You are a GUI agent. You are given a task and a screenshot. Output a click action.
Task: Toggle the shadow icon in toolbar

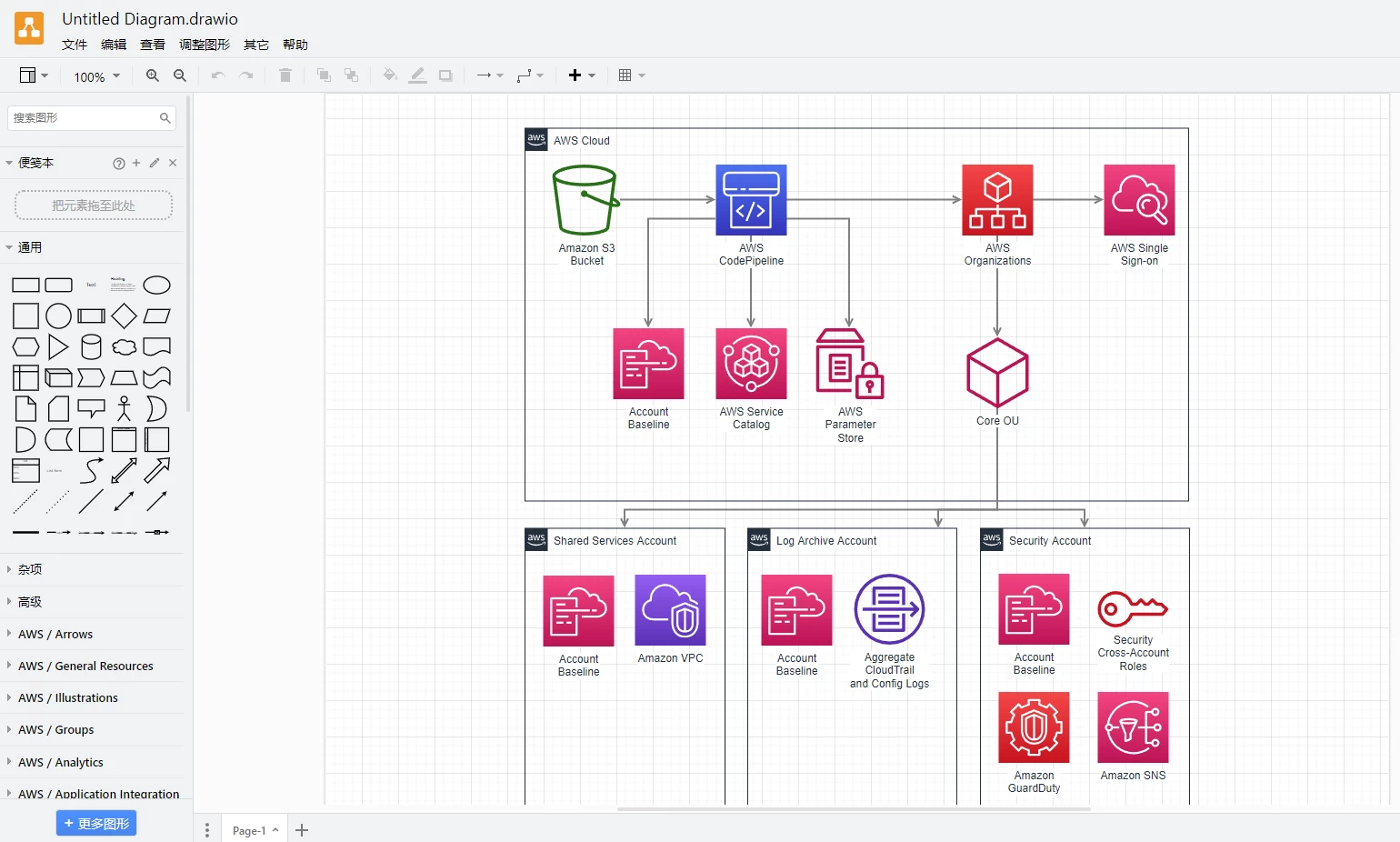pyautogui.click(x=445, y=75)
